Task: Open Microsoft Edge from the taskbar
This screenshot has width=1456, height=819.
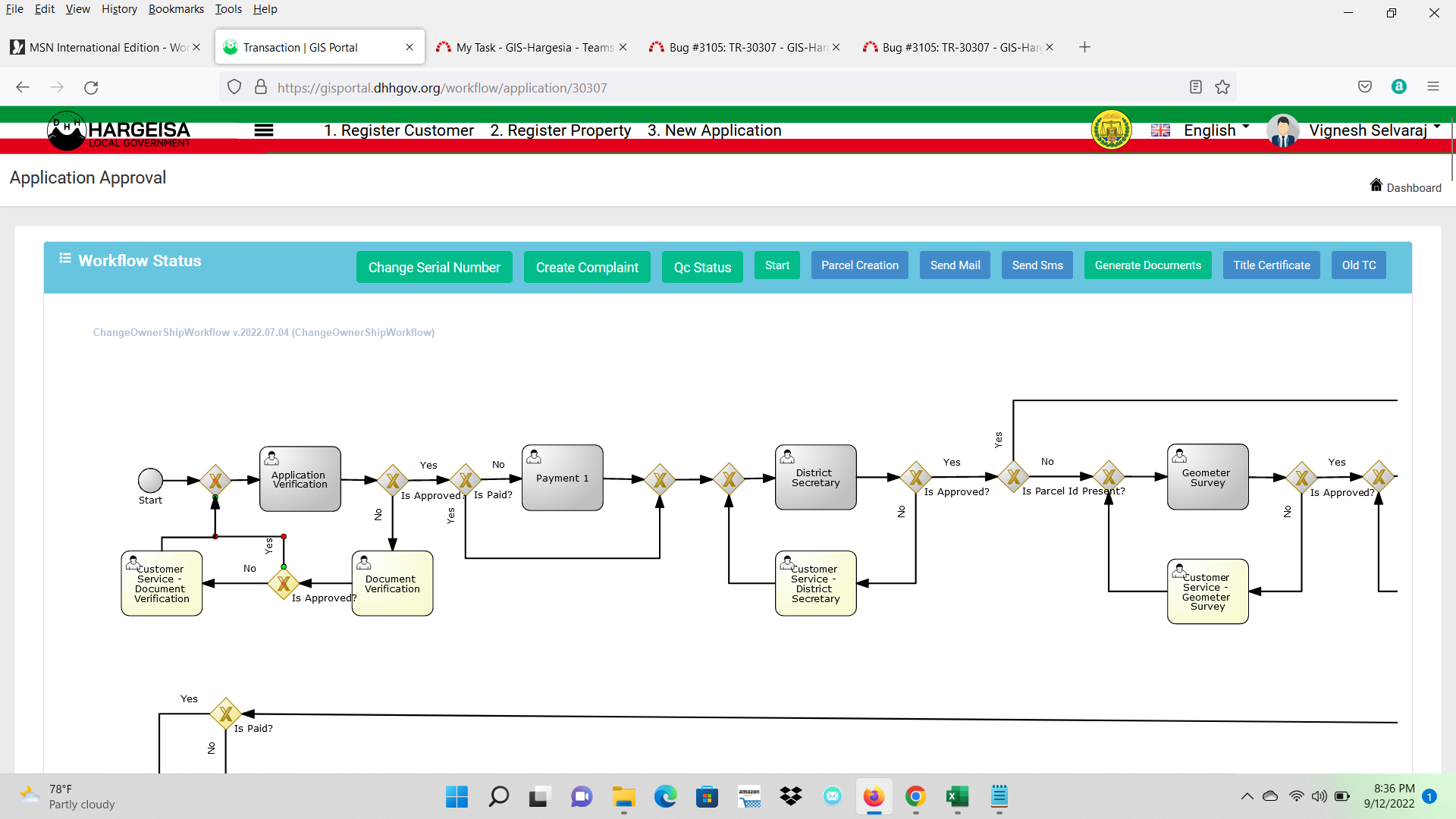Action: point(665,796)
